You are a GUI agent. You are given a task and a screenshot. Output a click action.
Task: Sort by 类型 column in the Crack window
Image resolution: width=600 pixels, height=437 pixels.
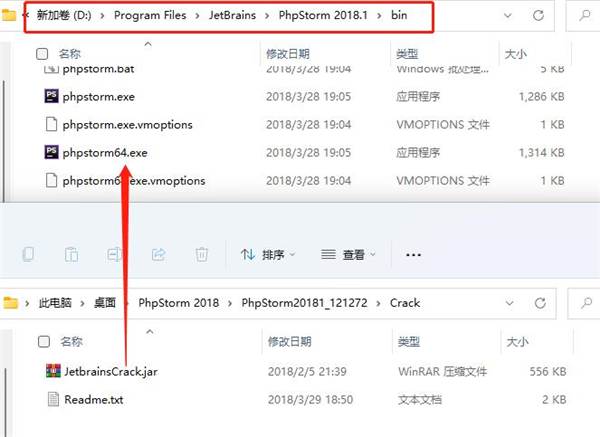coord(409,341)
